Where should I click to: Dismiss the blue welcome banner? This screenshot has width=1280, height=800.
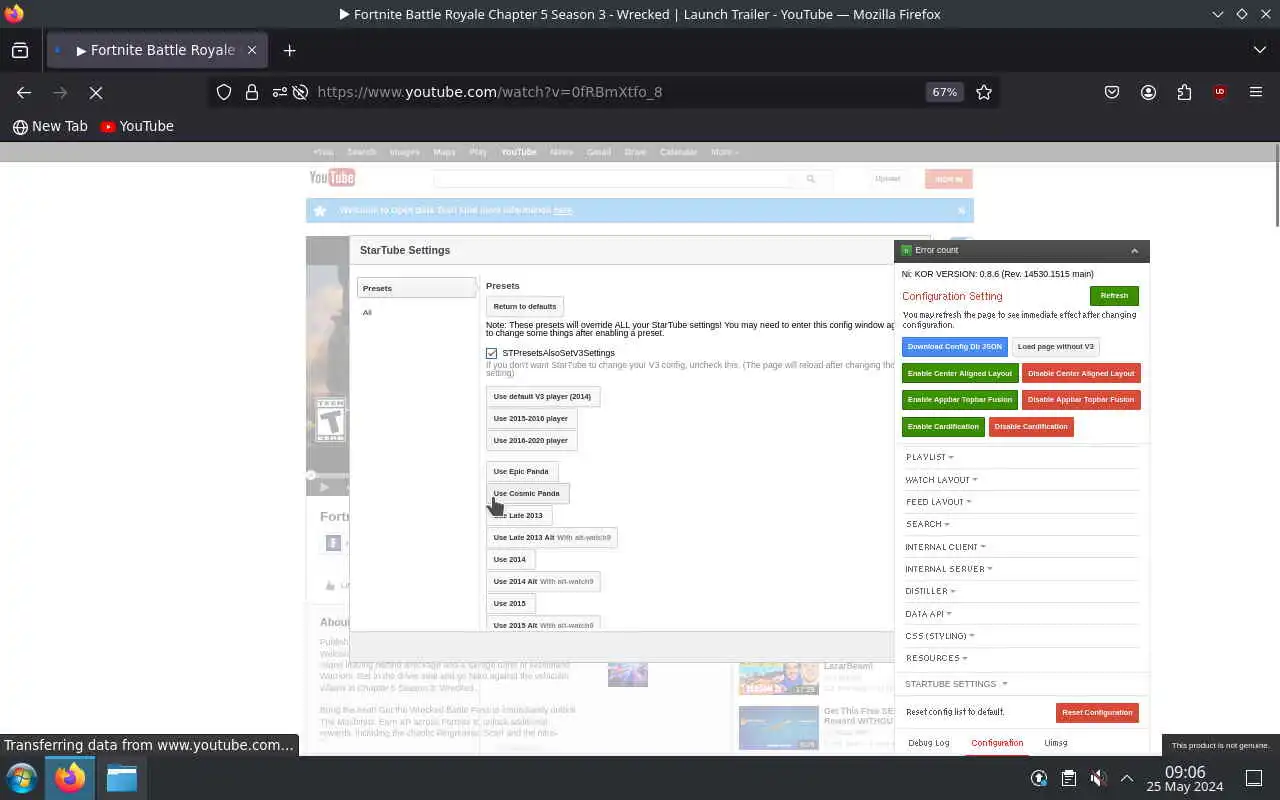click(x=961, y=210)
